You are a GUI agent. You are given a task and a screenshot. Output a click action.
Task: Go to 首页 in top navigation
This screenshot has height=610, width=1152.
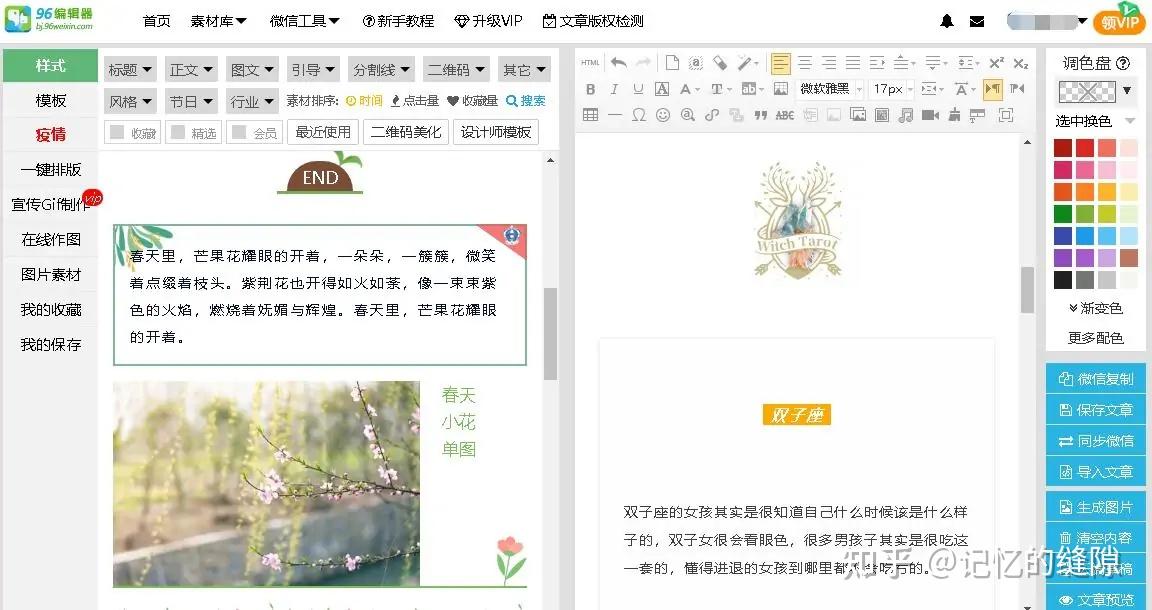tap(156, 21)
